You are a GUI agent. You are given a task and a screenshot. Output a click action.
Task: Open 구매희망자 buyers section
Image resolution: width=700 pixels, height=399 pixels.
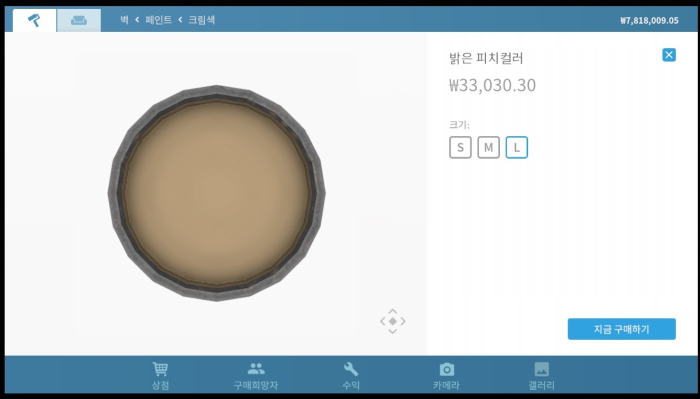(x=256, y=376)
